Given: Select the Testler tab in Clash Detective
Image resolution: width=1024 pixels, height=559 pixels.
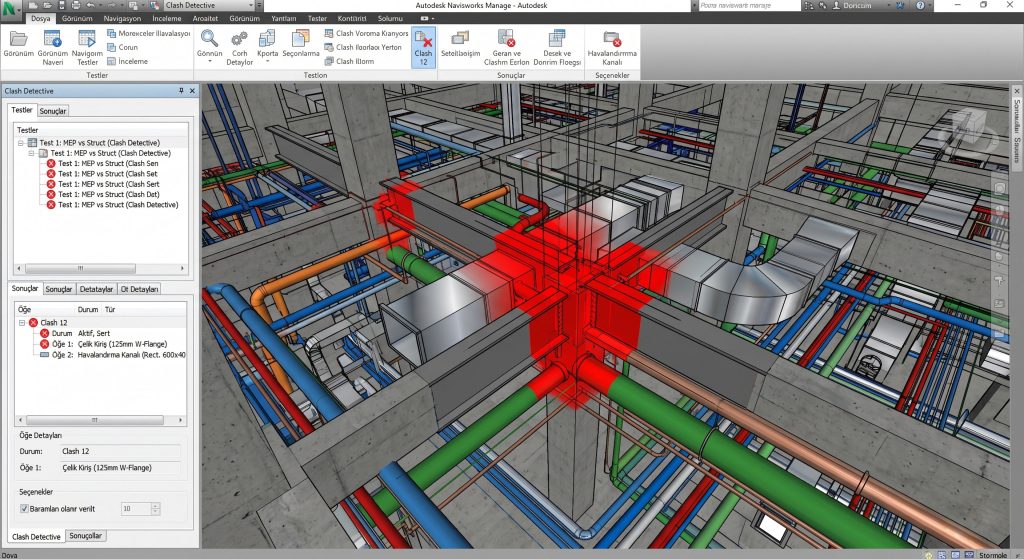Looking at the screenshot, I should point(22,110).
